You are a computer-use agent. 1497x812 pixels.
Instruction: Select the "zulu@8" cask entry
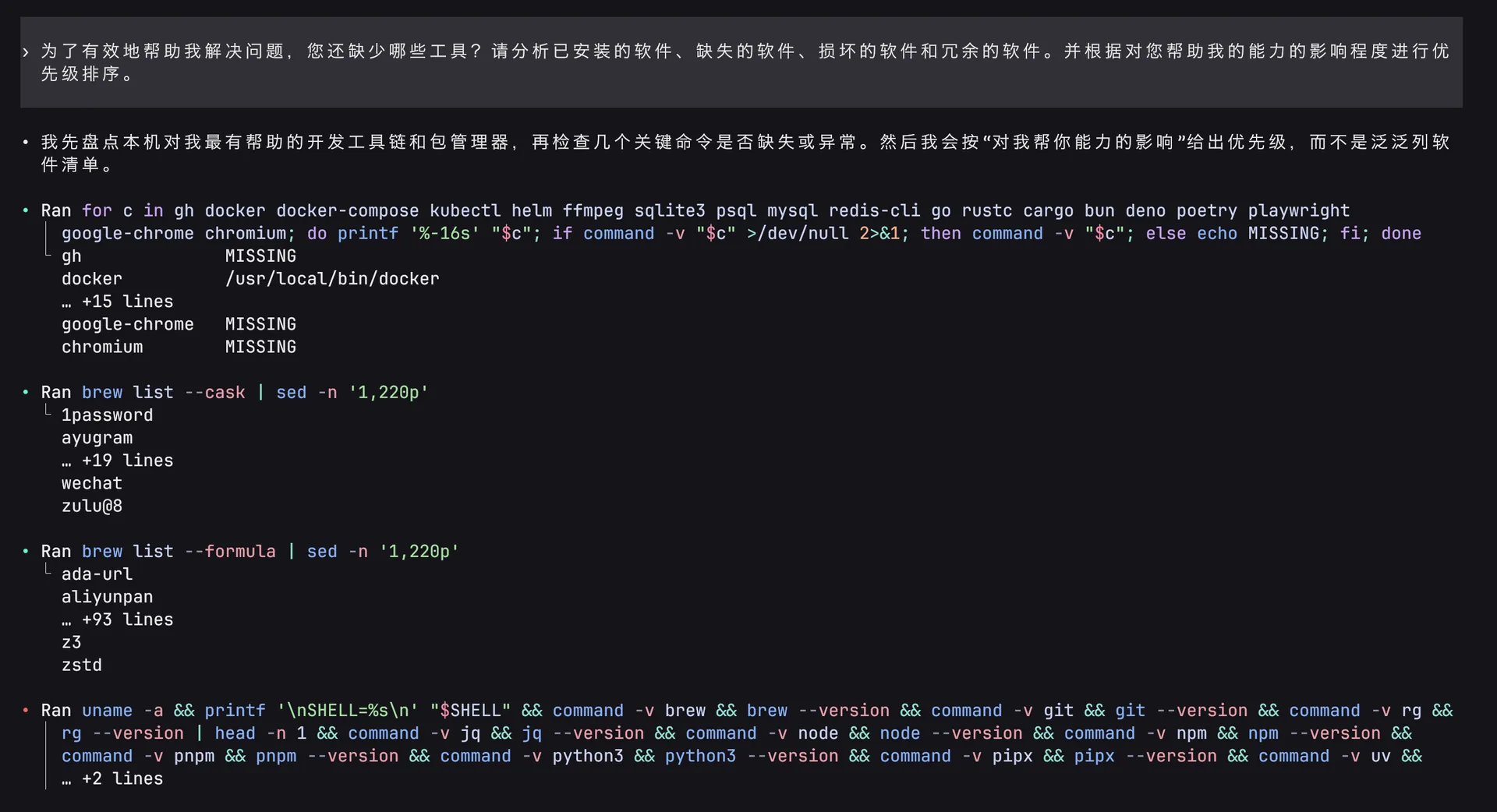click(x=92, y=506)
